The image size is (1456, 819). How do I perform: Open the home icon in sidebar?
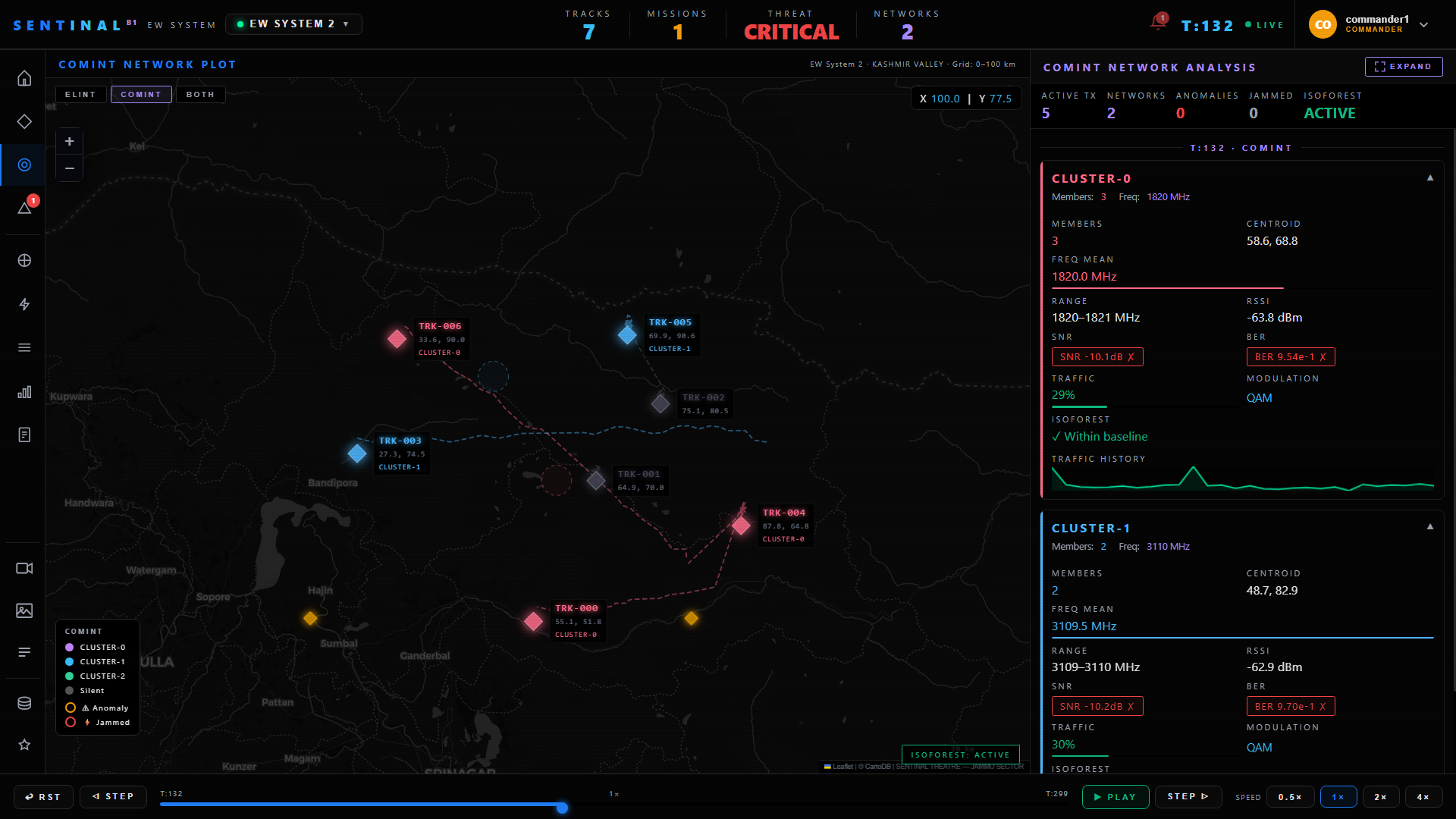tap(24, 78)
